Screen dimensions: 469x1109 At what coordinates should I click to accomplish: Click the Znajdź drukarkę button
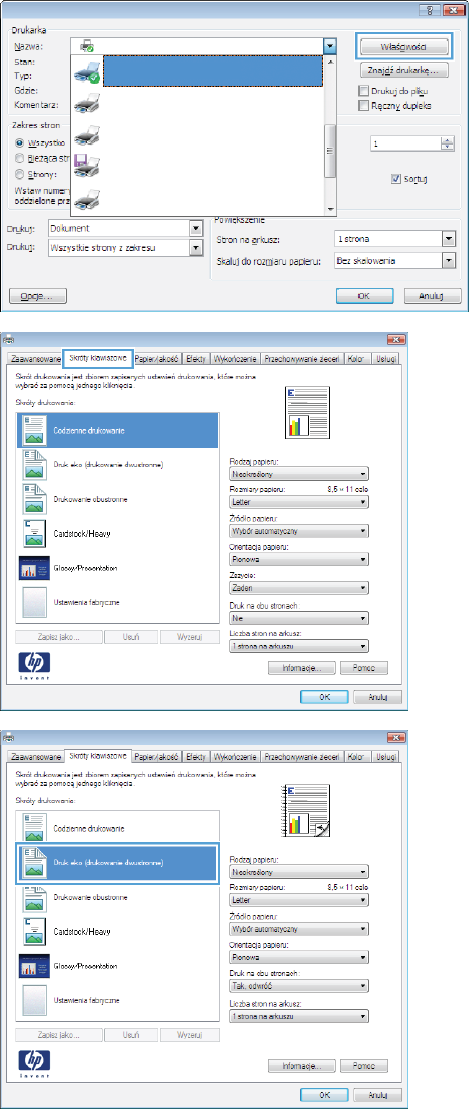[x=405, y=70]
